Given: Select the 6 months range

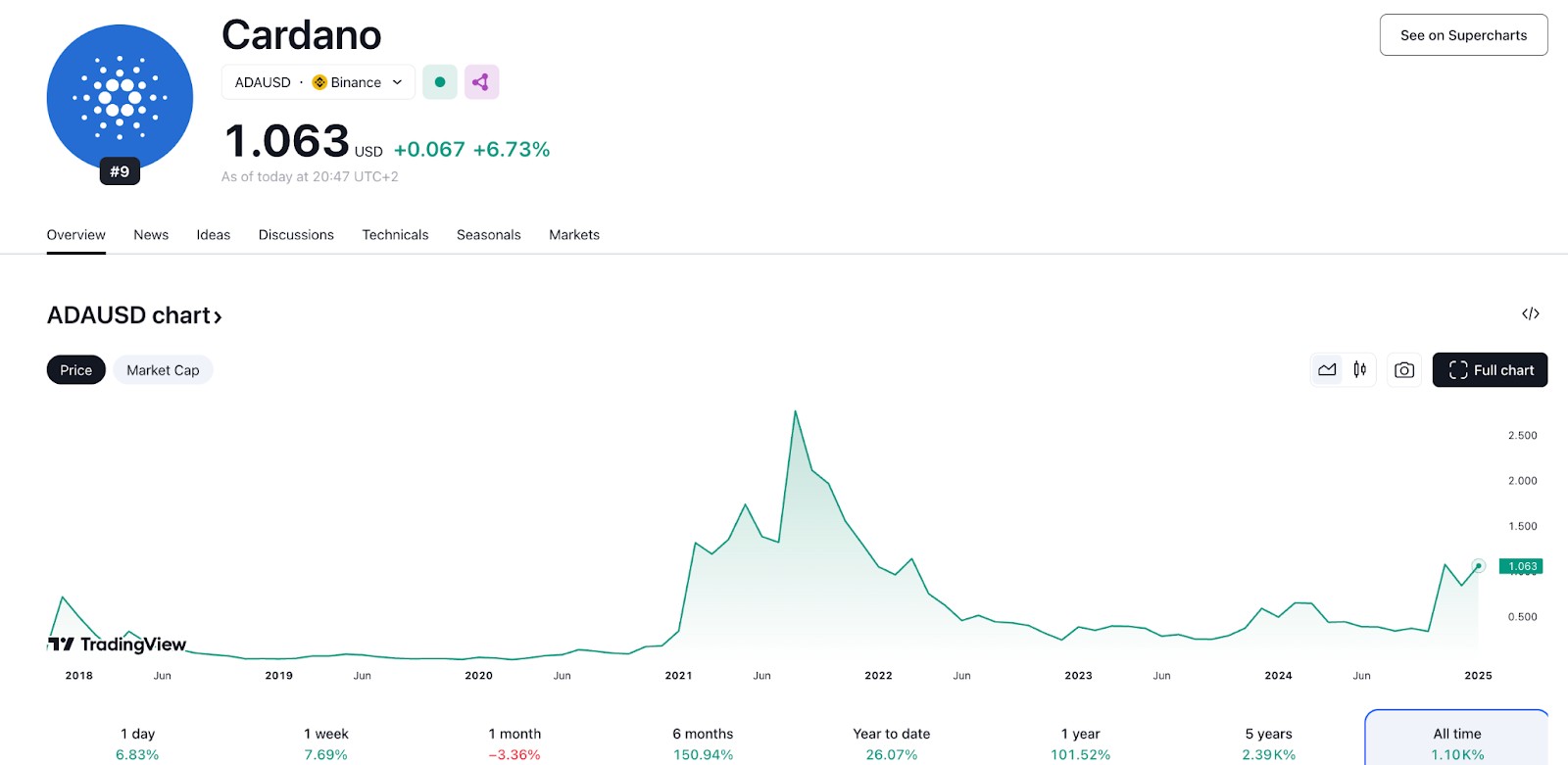Looking at the screenshot, I should (x=703, y=743).
